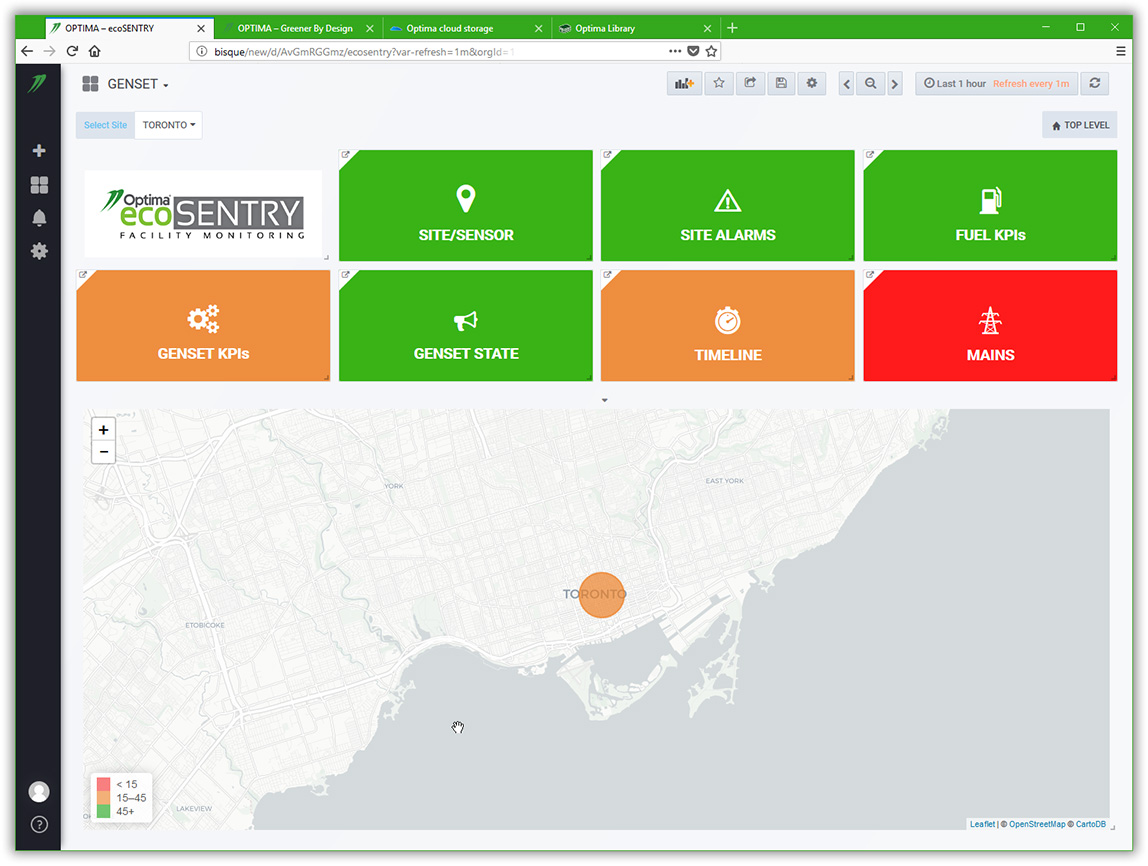The width and height of the screenshot is (1148, 866).
Task: Click site information icon in address bar
Action: click(x=202, y=51)
